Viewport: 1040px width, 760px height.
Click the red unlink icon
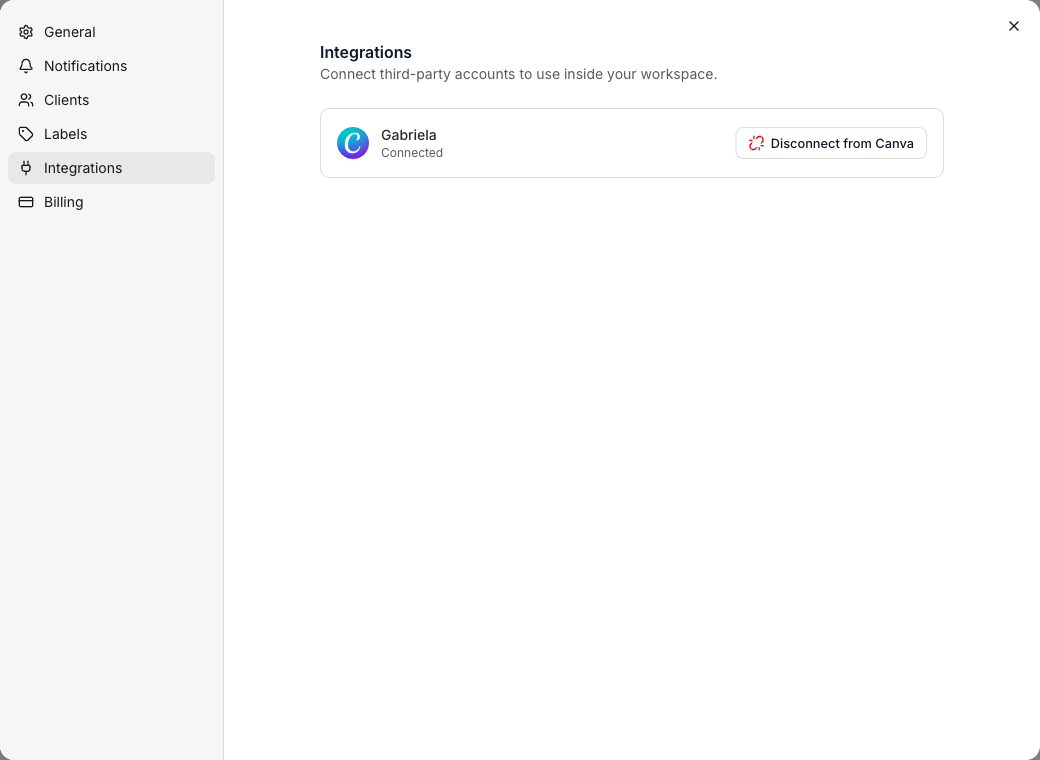coord(756,143)
